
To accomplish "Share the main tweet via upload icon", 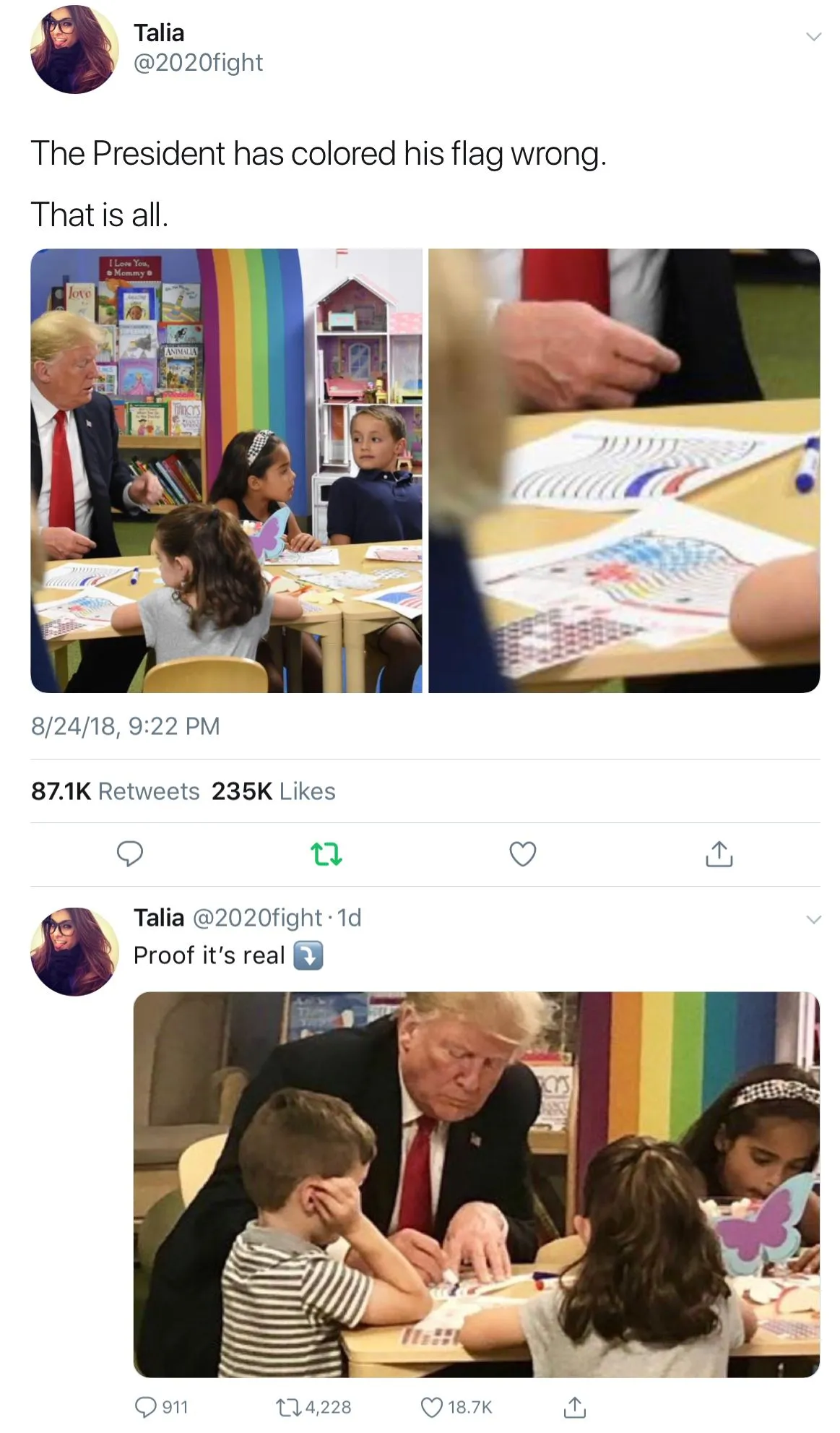I will coord(719,853).
